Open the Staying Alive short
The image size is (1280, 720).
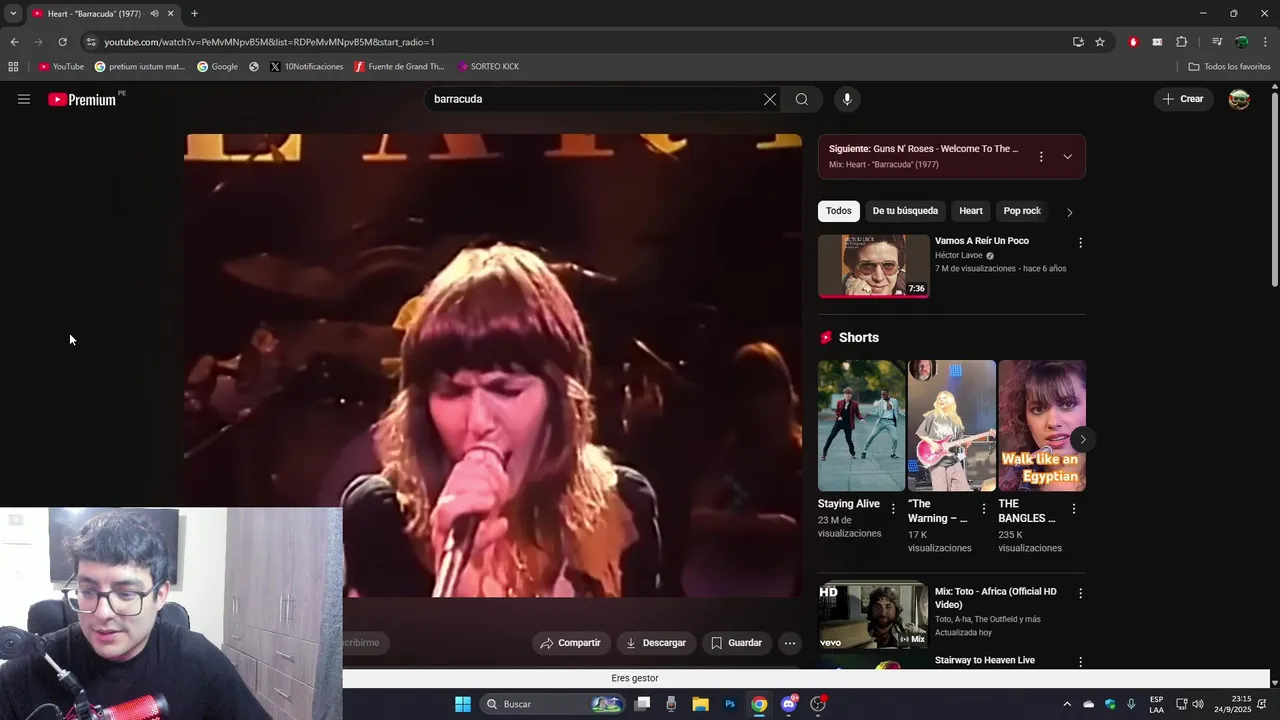(x=861, y=425)
